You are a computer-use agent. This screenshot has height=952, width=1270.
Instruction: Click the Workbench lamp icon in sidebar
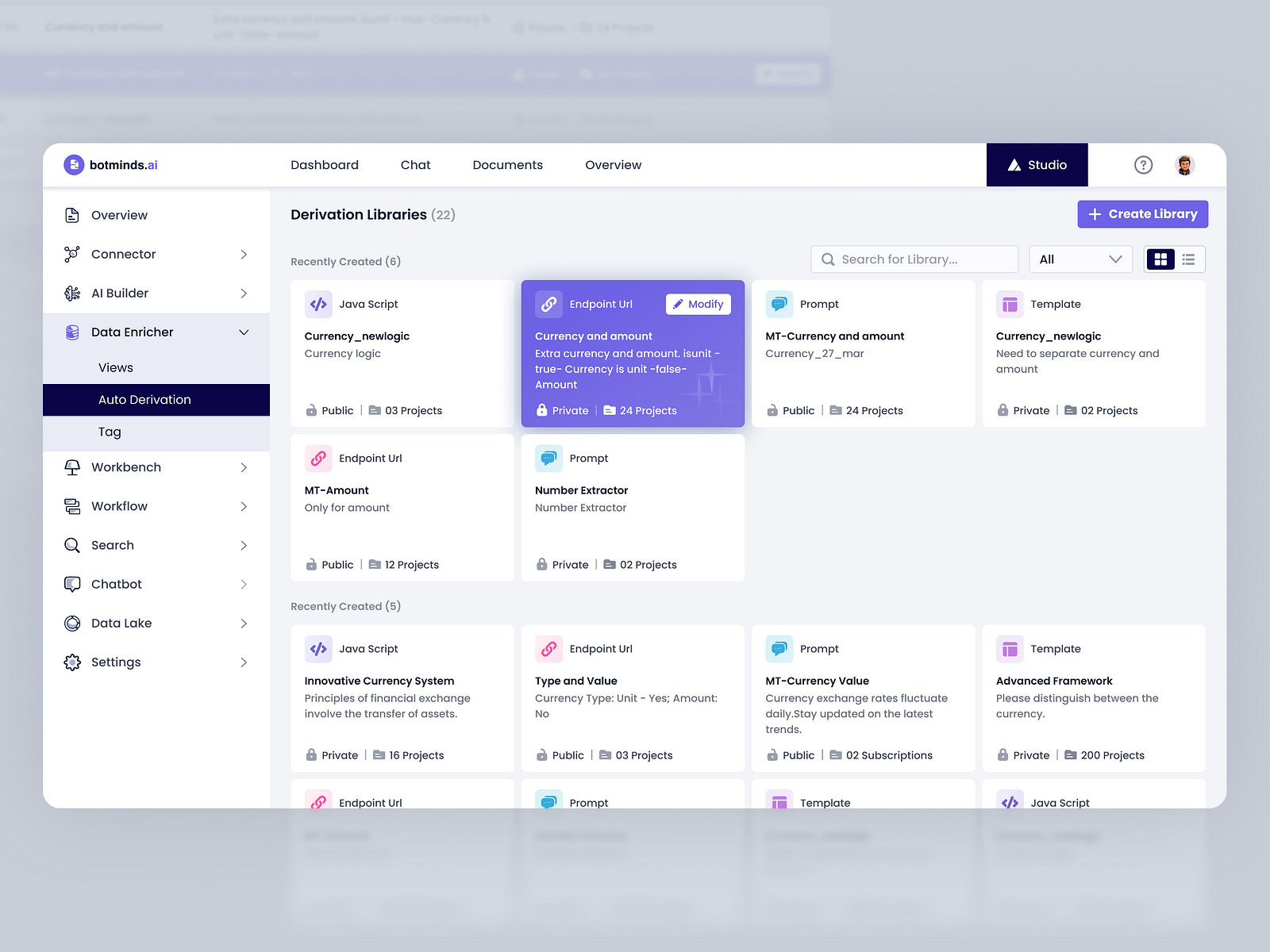pyautogui.click(x=72, y=466)
